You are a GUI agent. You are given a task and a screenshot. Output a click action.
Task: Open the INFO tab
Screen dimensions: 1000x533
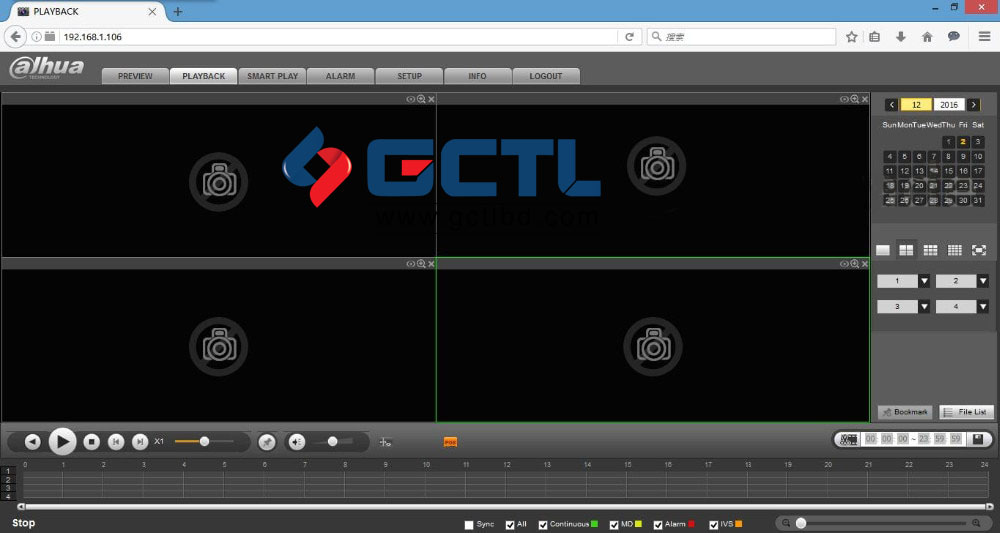click(x=478, y=76)
